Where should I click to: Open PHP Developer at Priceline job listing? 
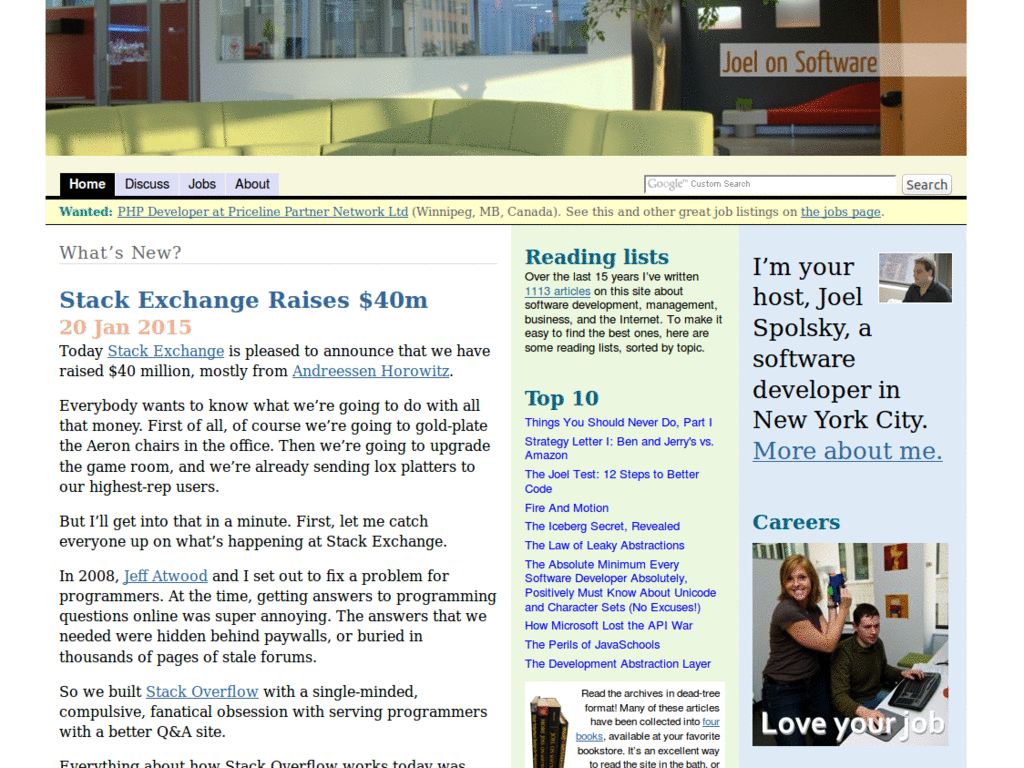point(263,212)
